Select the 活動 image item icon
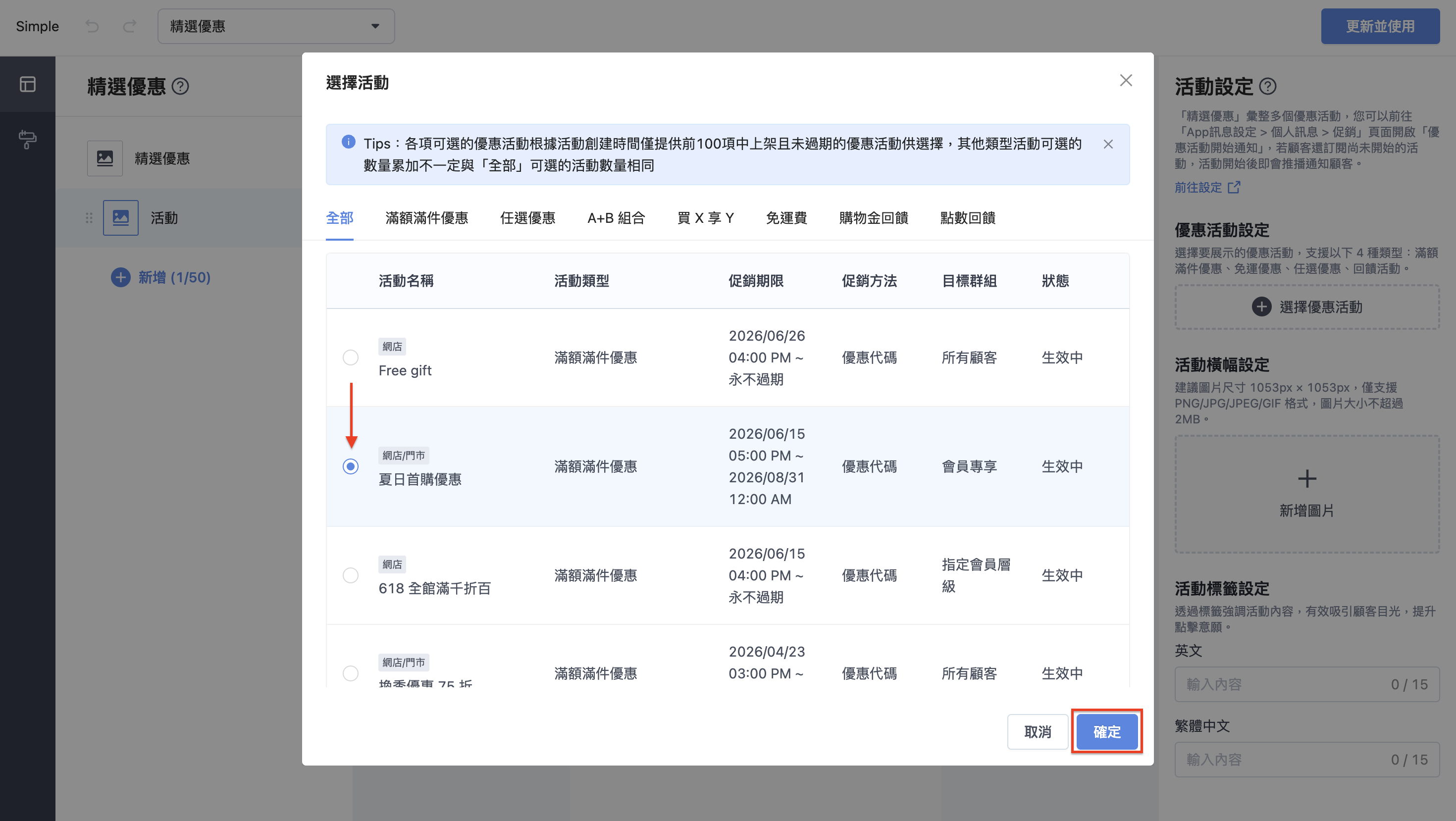This screenshot has width=1456, height=821. (x=120, y=217)
